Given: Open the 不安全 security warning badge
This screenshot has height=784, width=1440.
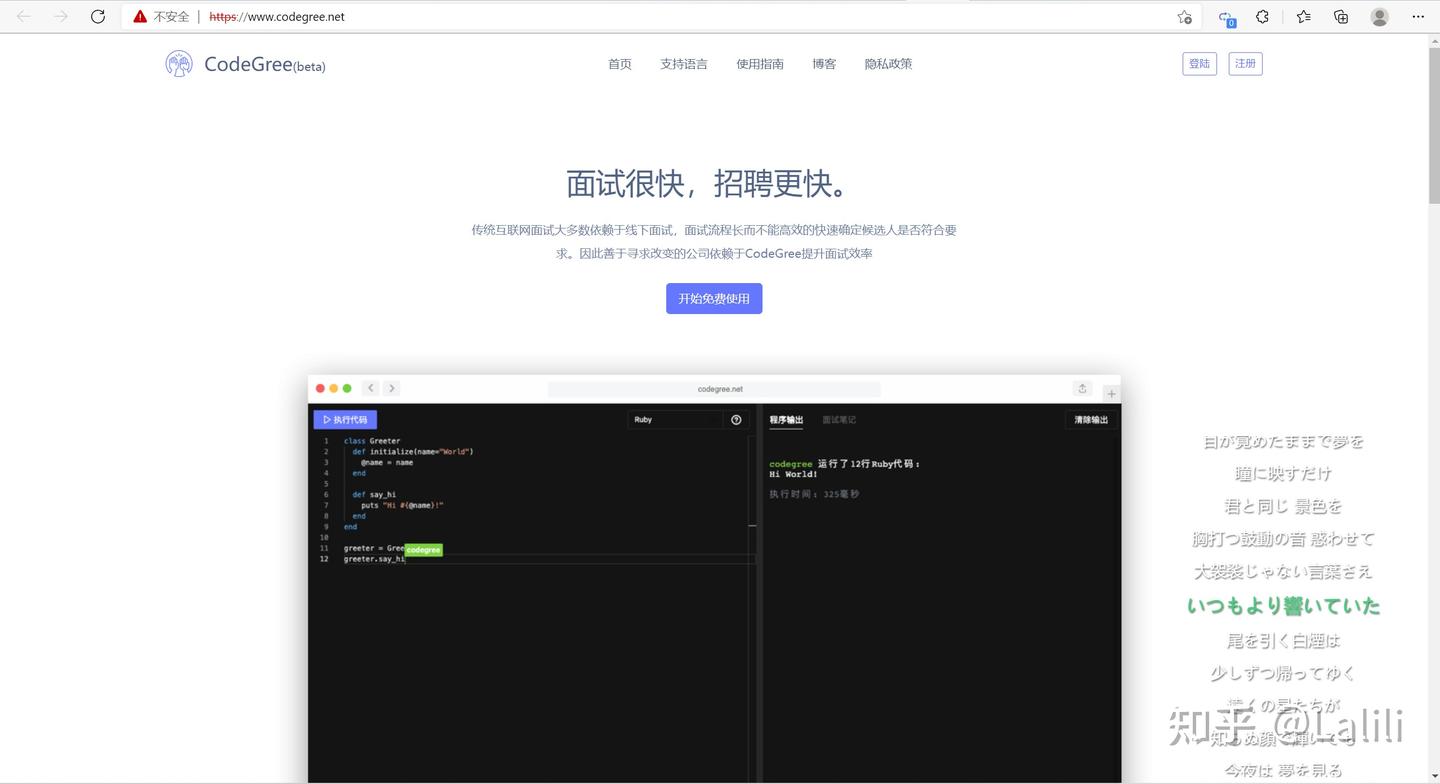Looking at the screenshot, I should click(160, 16).
